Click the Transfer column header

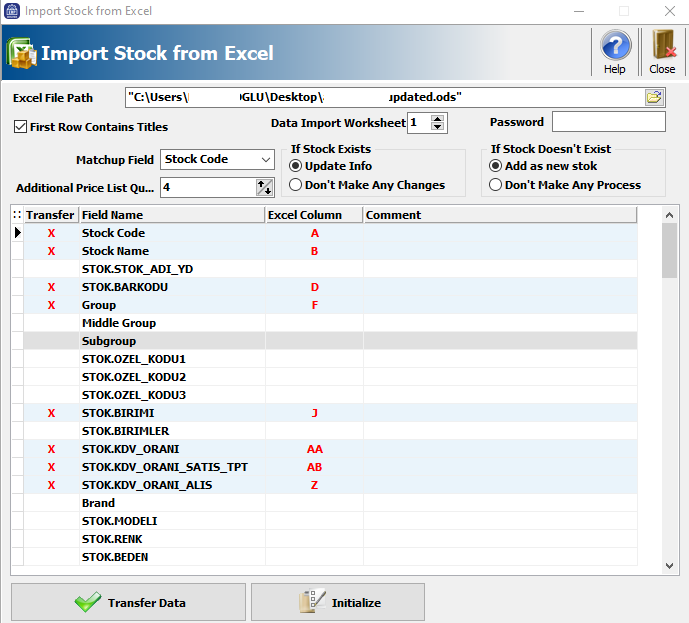pyautogui.click(x=51, y=215)
